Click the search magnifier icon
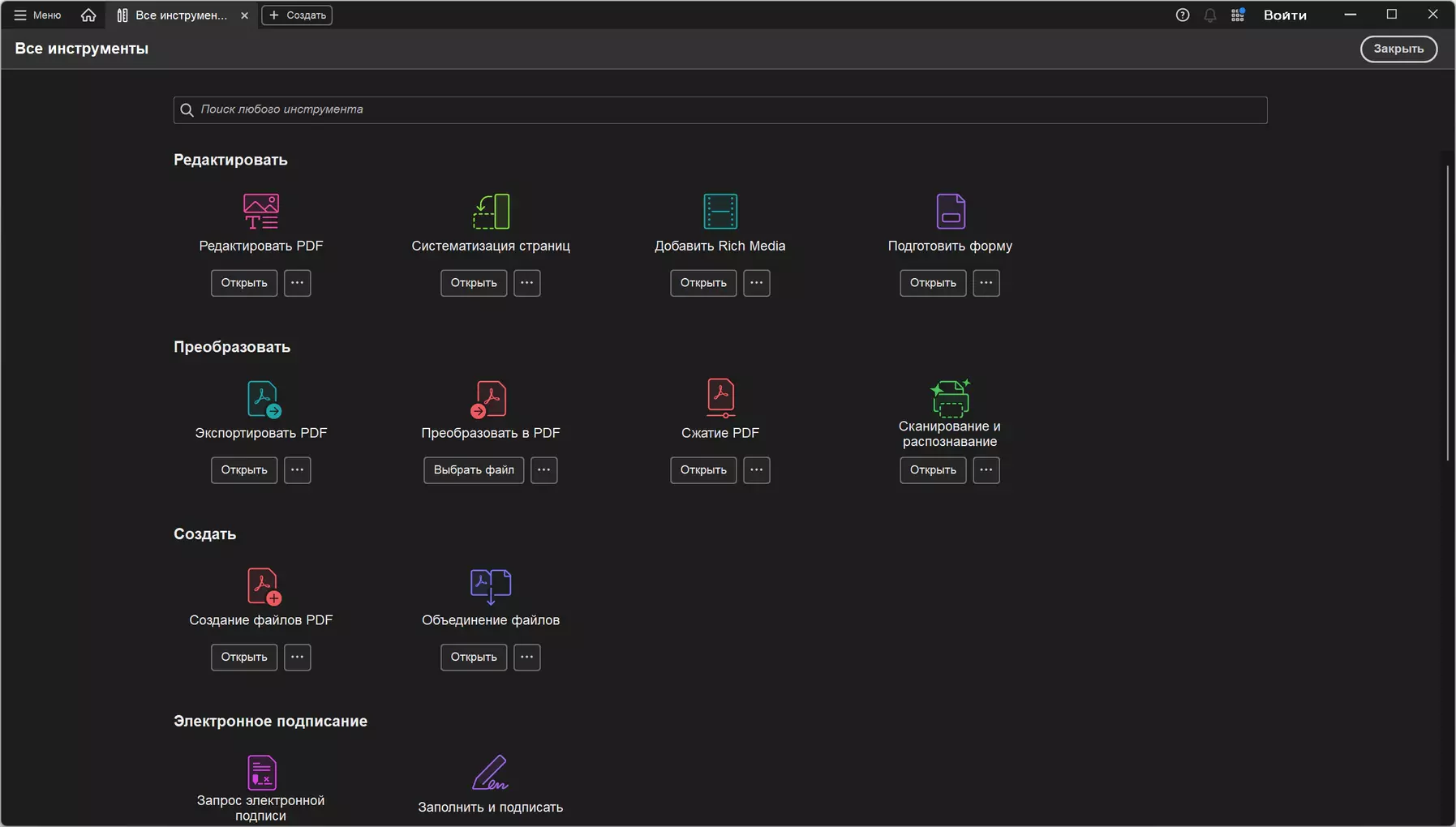Viewport: 1456px width, 827px height. click(187, 109)
